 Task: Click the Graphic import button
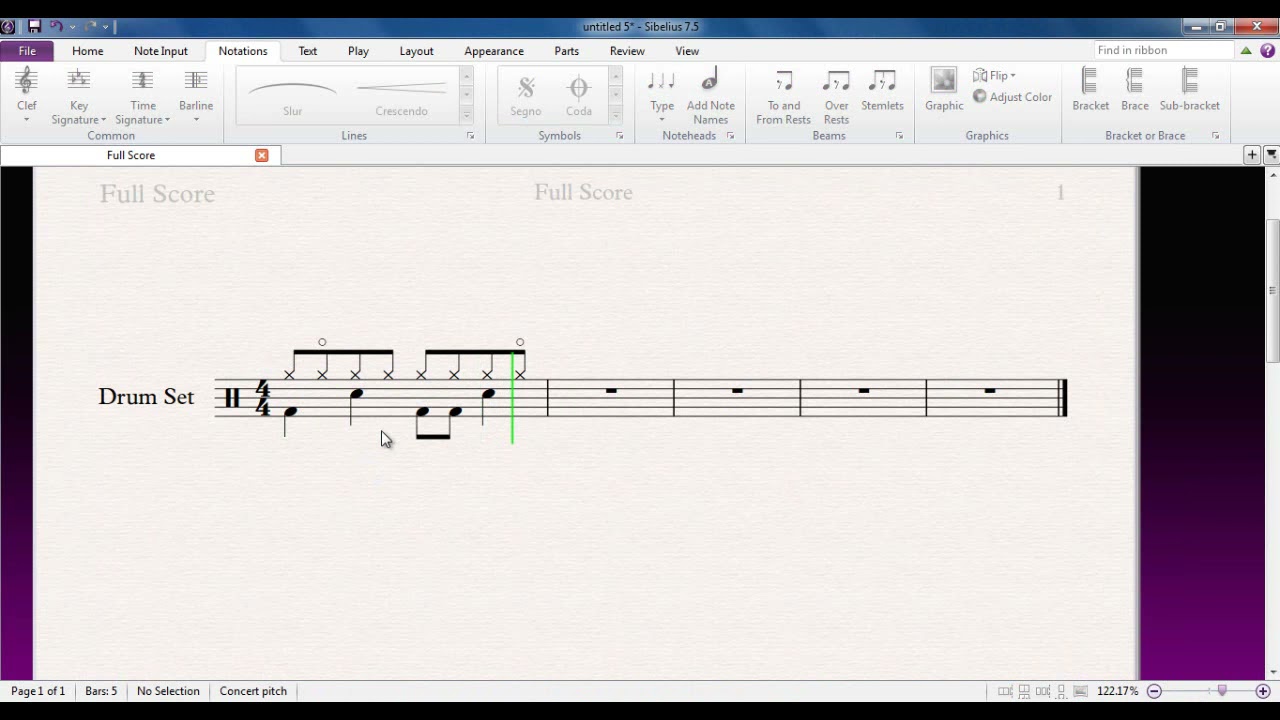(x=944, y=90)
